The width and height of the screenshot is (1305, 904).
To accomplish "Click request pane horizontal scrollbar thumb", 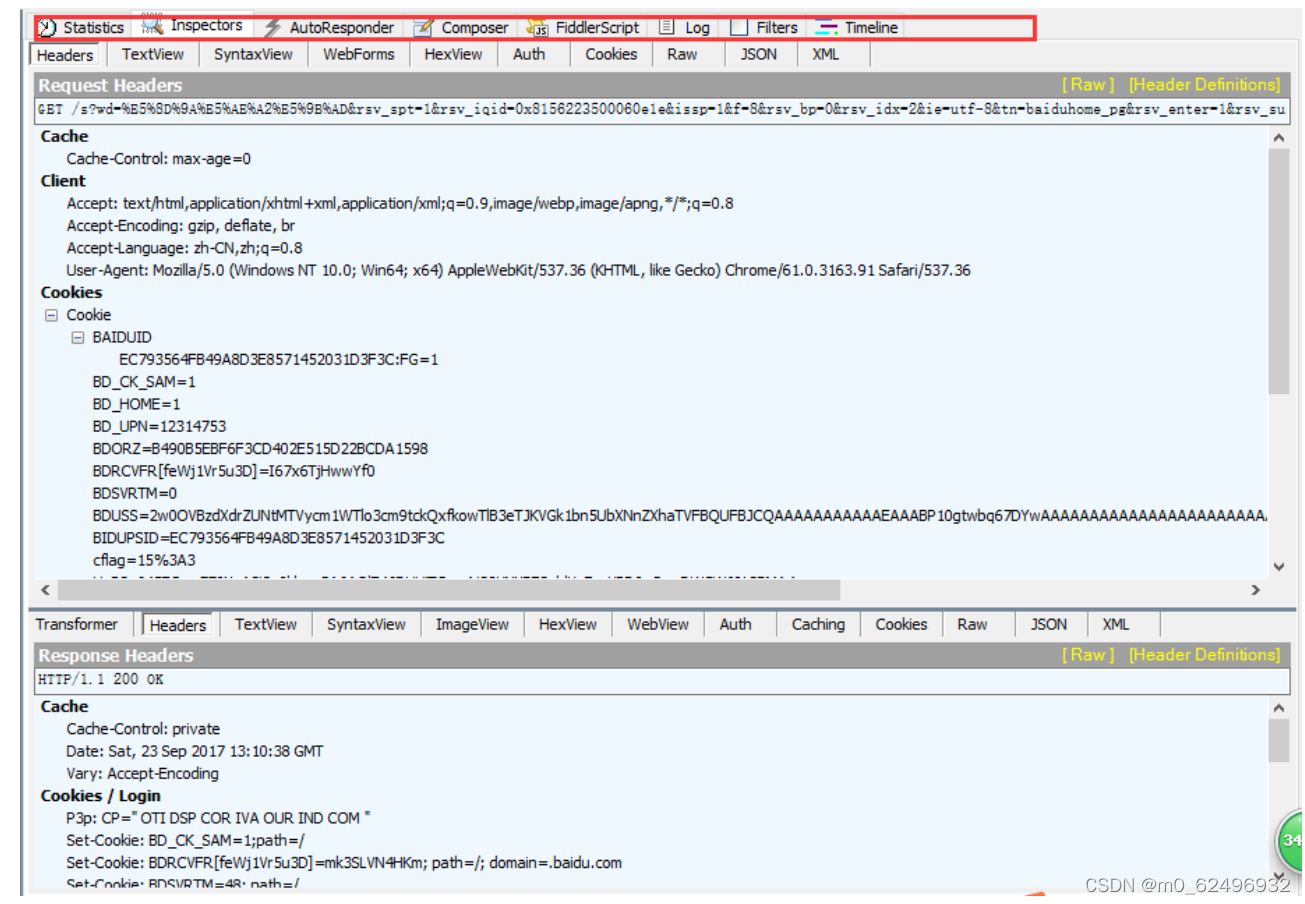I will click(447, 590).
